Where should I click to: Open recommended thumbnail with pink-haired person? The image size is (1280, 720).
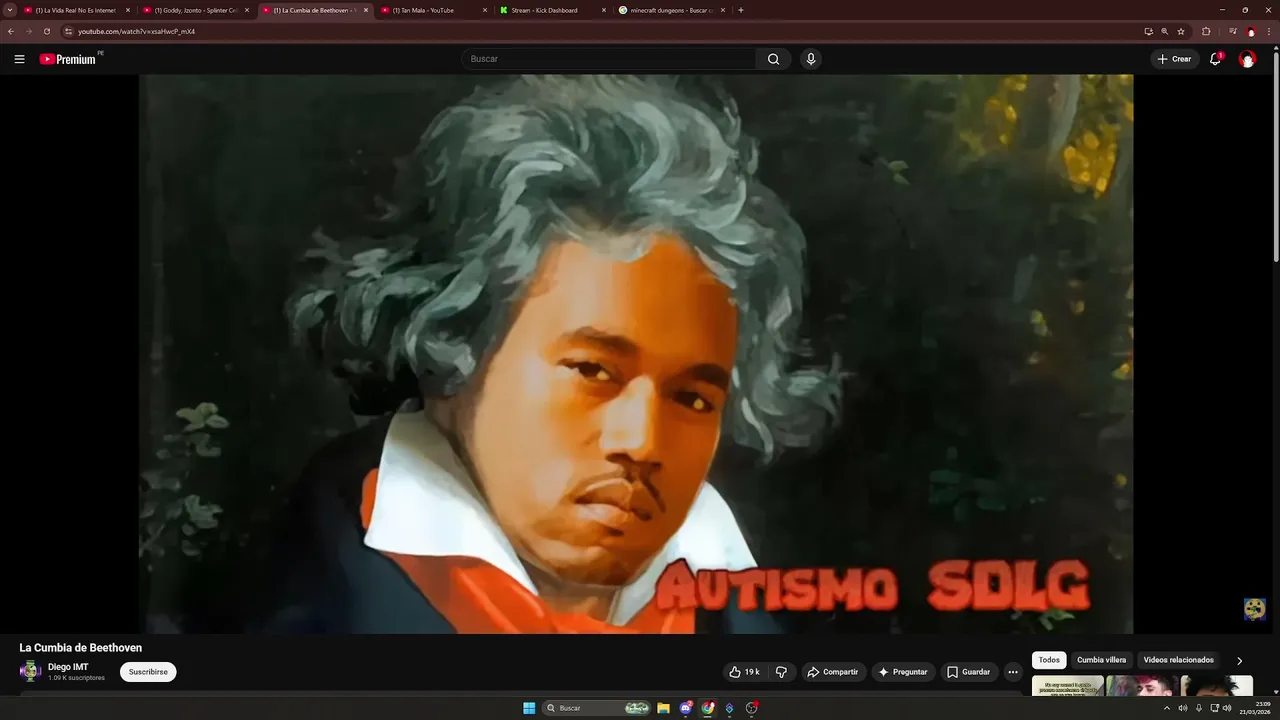tap(1142, 686)
